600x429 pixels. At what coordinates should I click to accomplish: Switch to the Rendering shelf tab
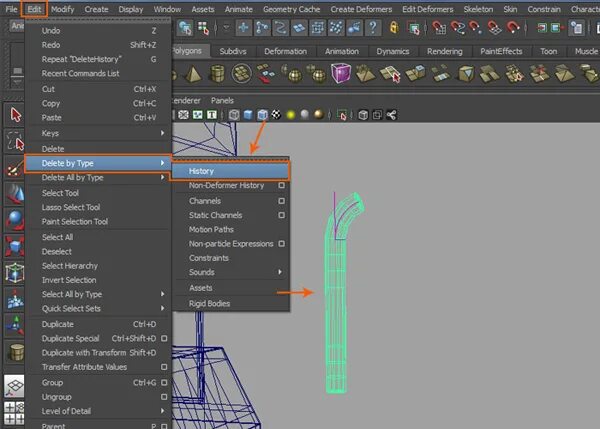445,51
